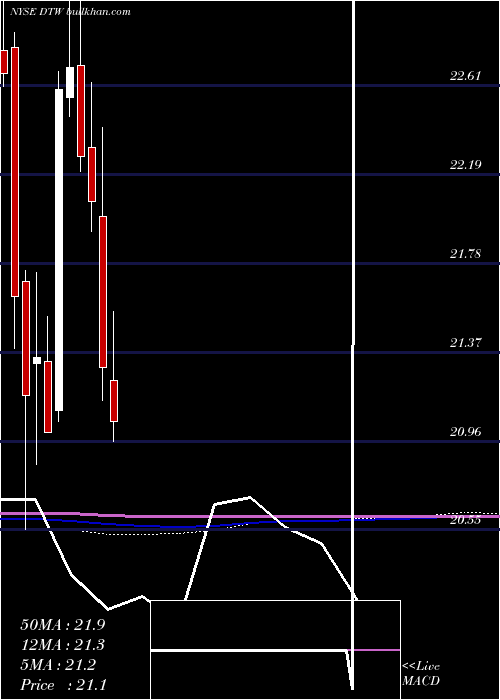
Task: Click the 12MA : 21.3 readout
Action: pos(63,645)
